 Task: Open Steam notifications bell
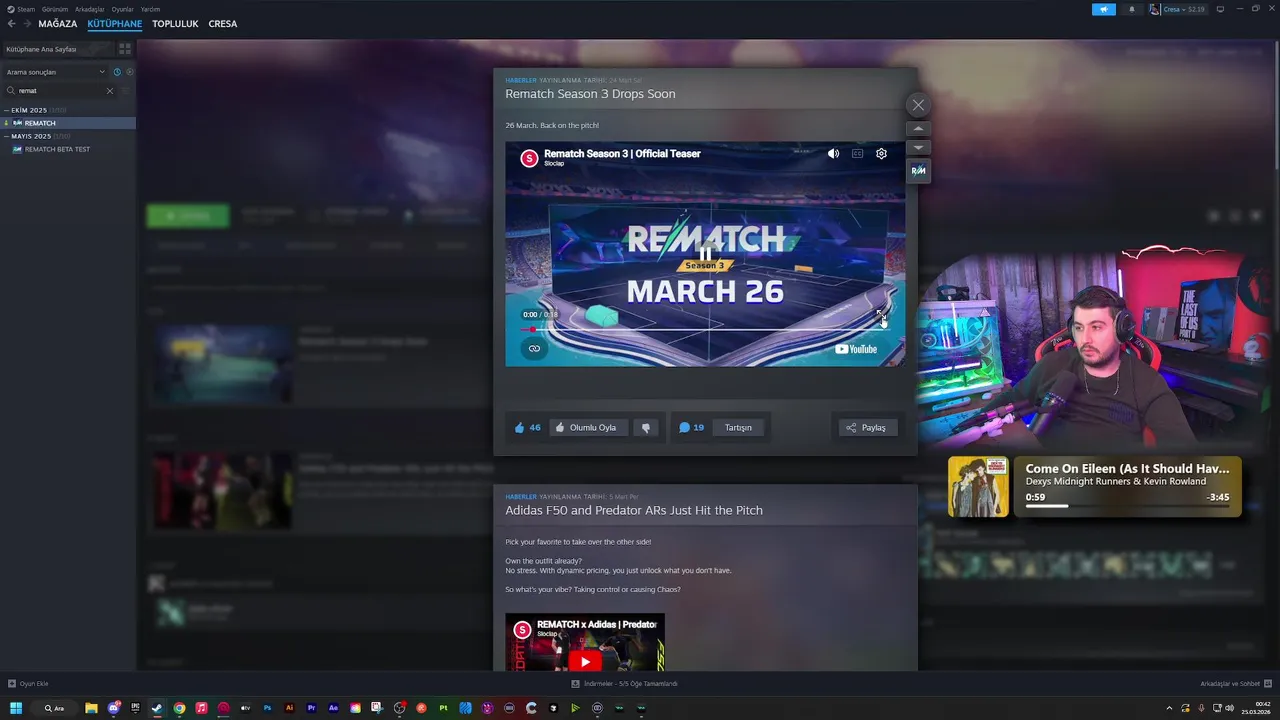click(1132, 9)
